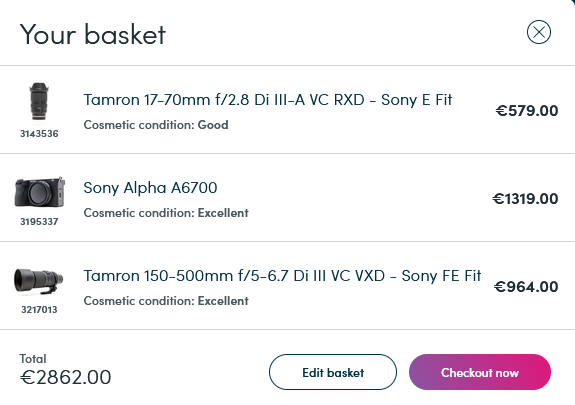The image size is (575, 405).
Task: Click the €579.00 price
Action: tap(527, 110)
